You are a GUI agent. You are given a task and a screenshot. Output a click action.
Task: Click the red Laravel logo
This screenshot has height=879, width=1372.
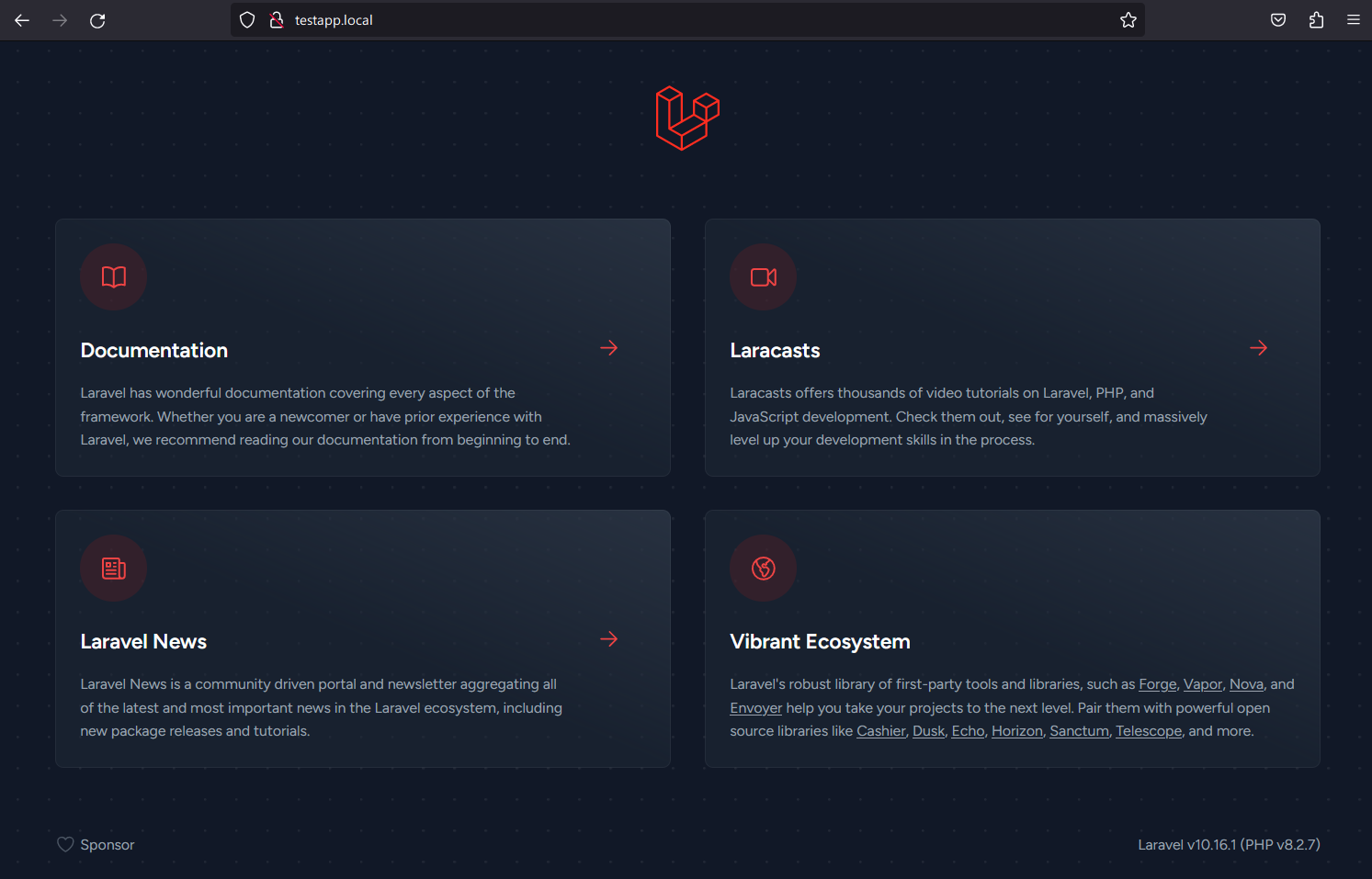pyautogui.click(x=687, y=118)
